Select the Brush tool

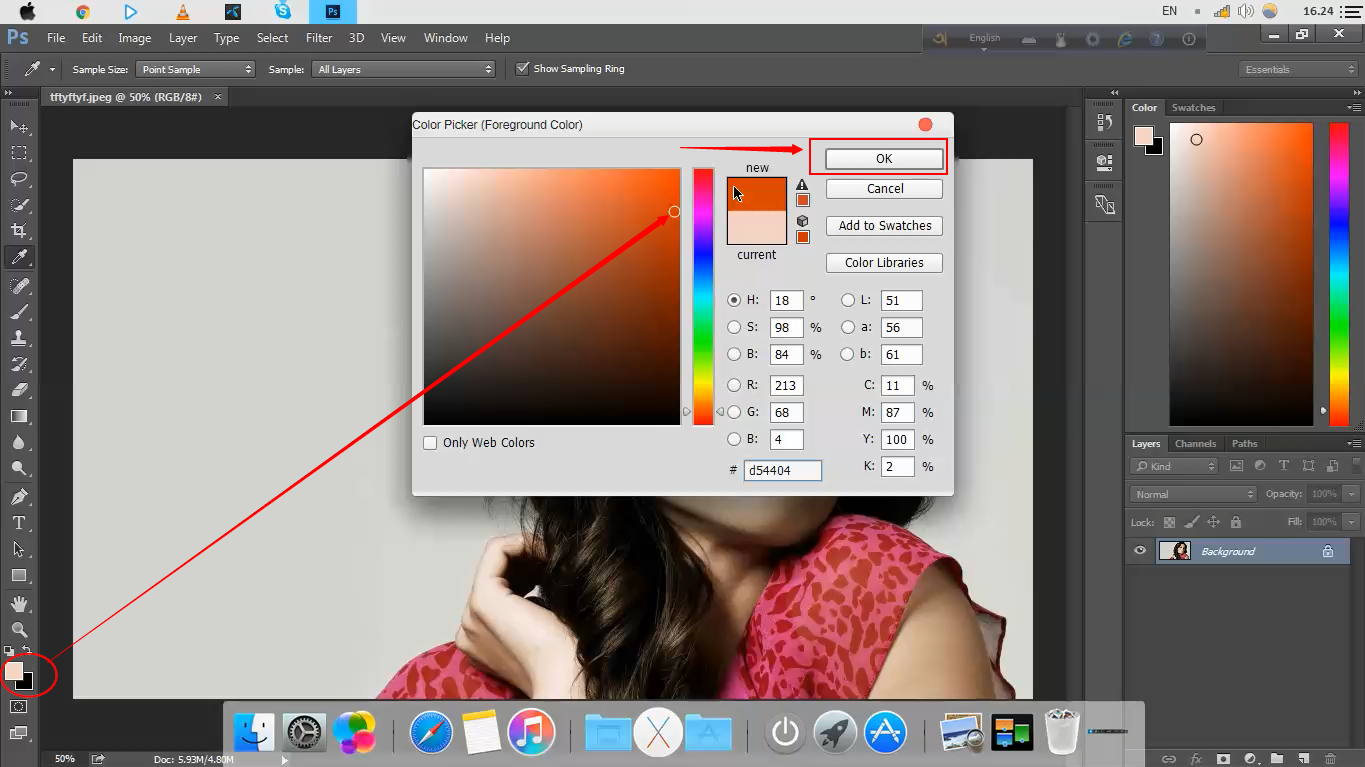click(19, 312)
